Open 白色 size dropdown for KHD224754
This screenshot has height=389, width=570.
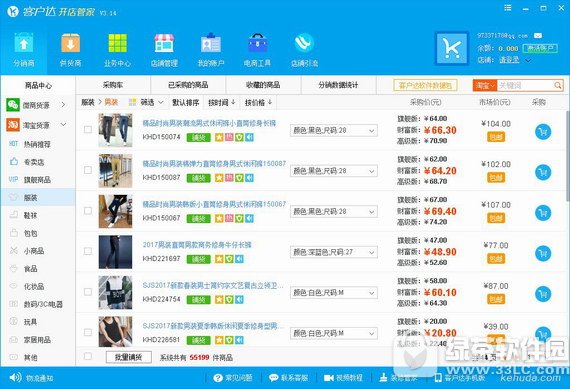point(334,293)
